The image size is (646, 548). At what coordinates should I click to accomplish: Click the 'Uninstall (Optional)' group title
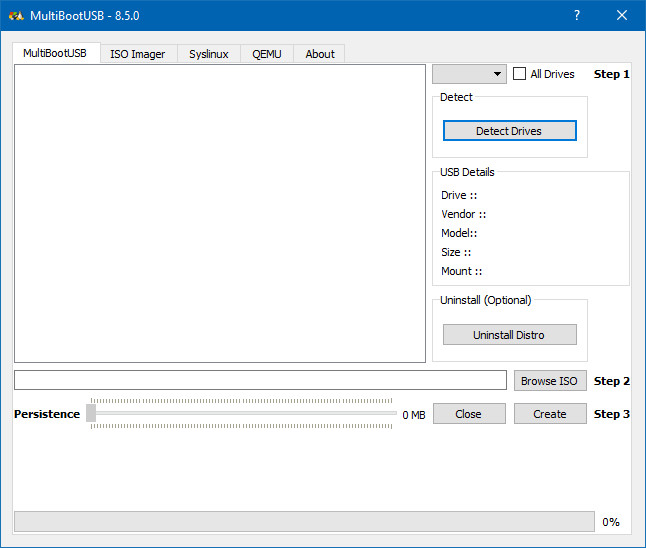486,300
